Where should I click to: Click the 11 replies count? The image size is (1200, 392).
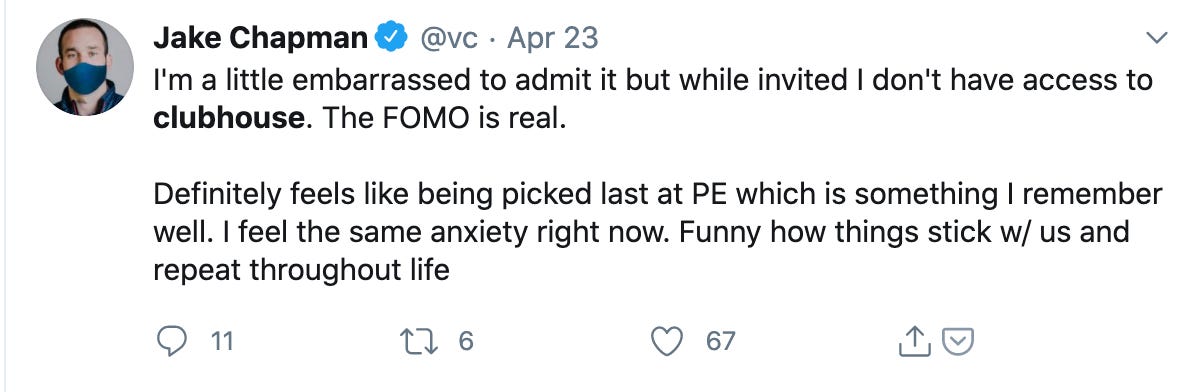(x=222, y=342)
